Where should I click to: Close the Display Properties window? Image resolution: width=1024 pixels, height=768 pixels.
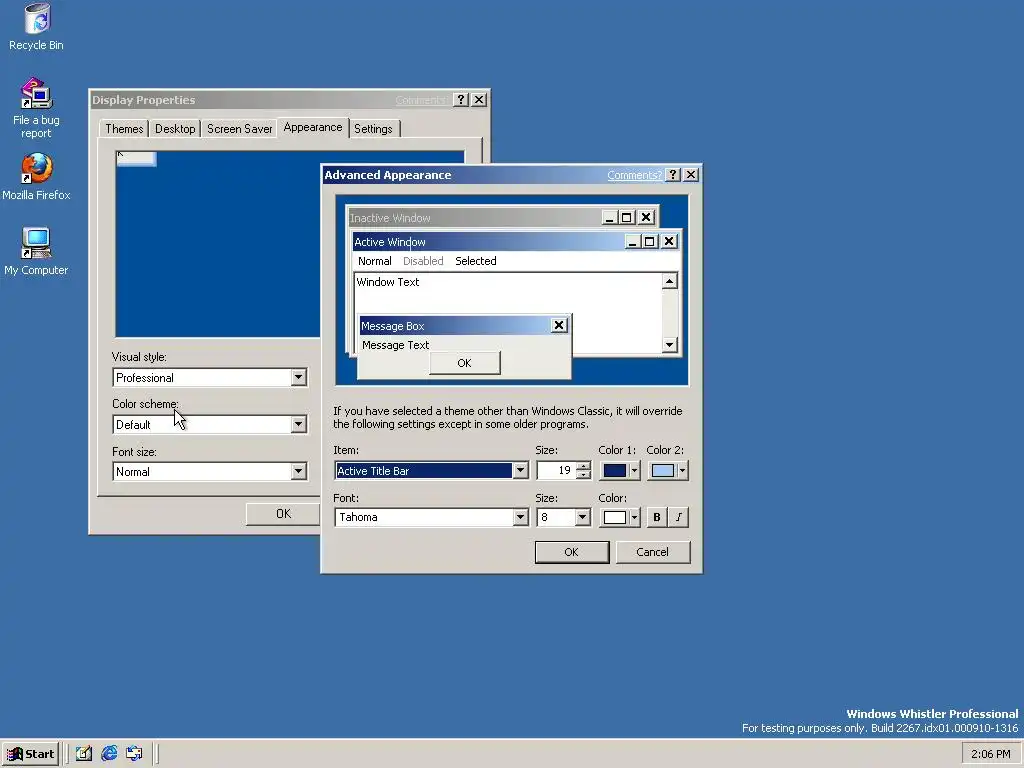pos(479,99)
